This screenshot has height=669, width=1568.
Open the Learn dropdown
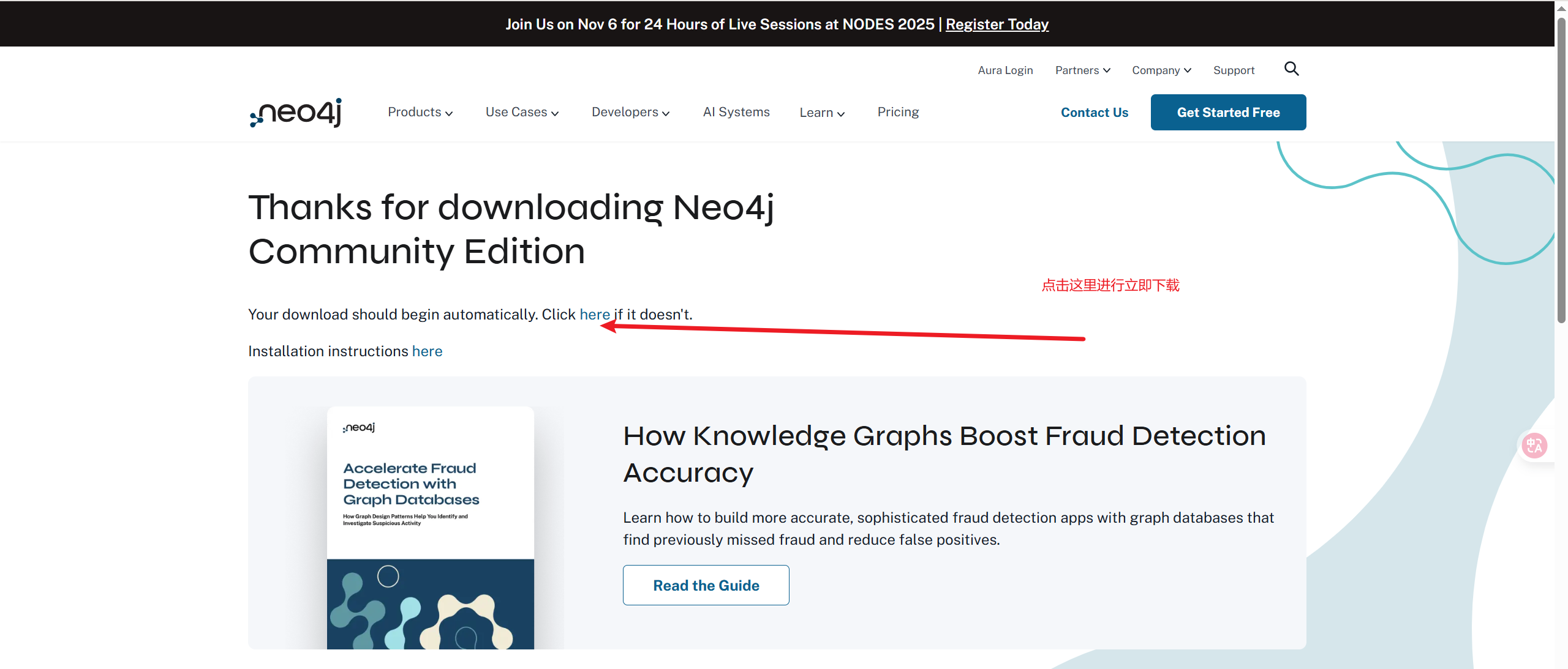tap(822, 113)
